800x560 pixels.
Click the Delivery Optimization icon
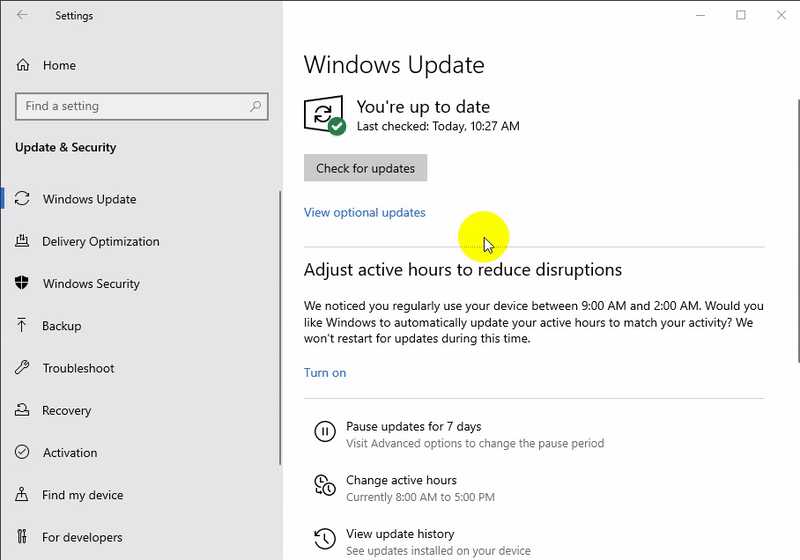[x=22, y=241]
